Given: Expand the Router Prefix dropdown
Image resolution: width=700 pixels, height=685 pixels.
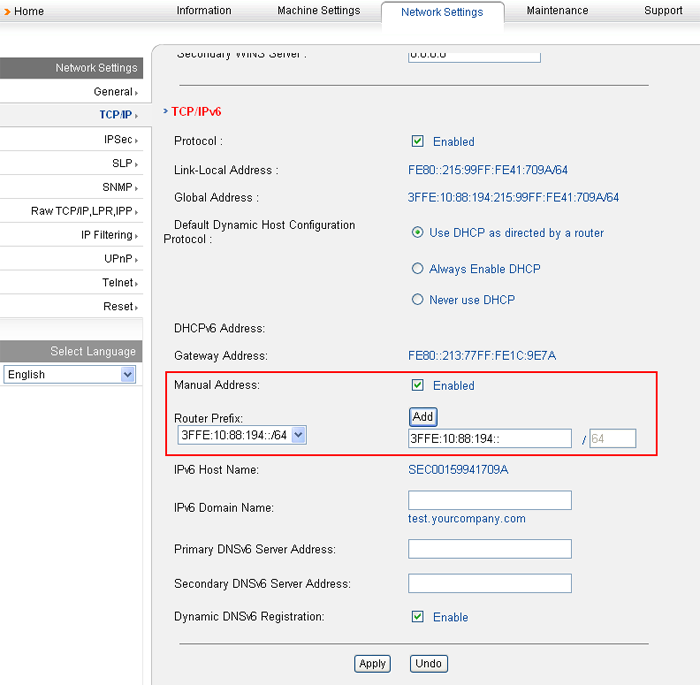Looking at the screenshot, I should pos(242,435).
